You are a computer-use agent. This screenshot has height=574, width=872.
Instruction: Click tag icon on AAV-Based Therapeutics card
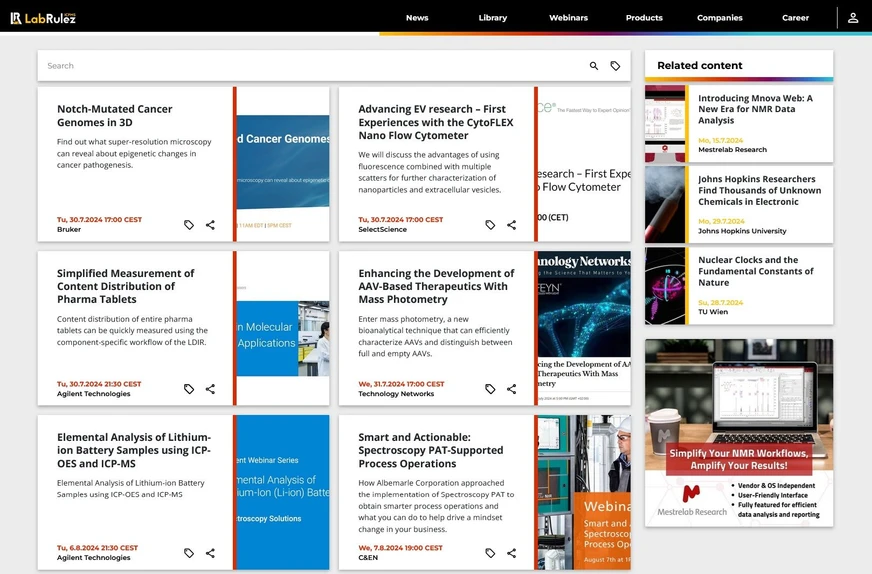point(490,389)
